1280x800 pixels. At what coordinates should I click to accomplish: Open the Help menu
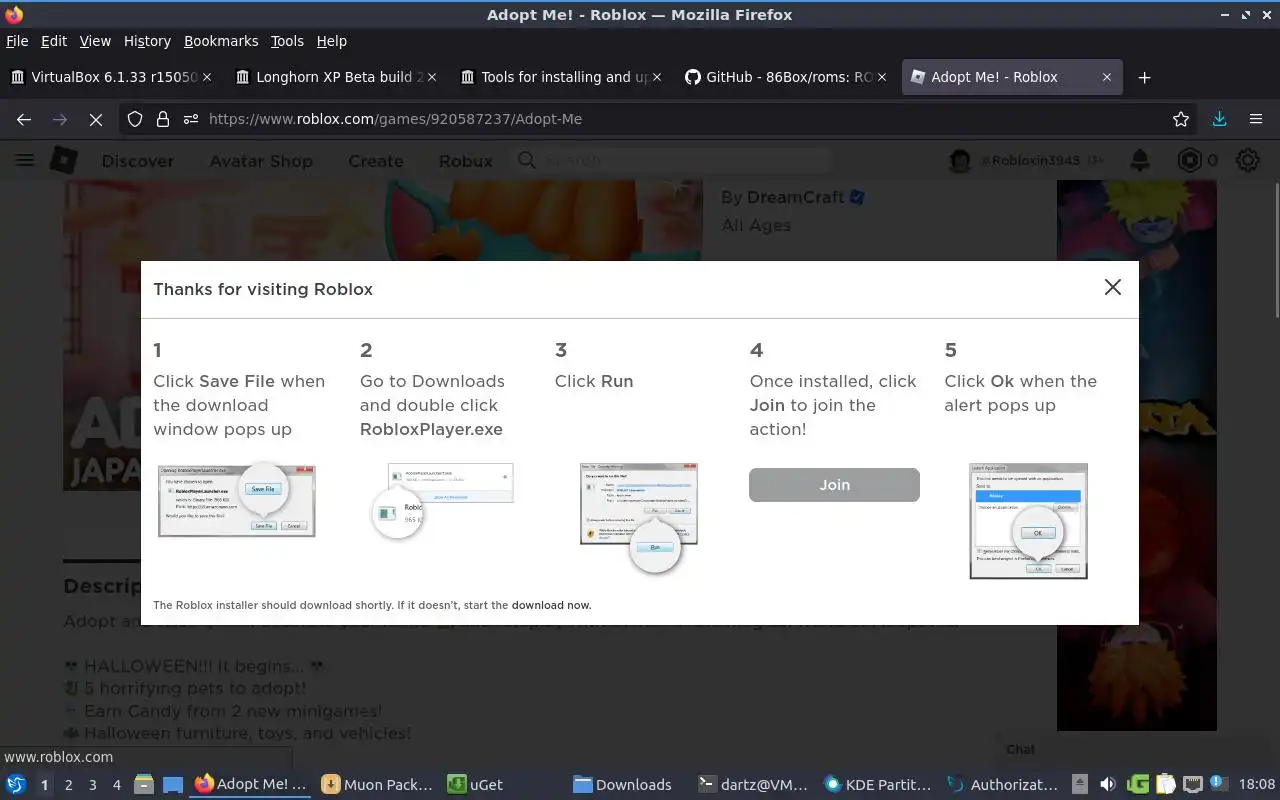(331, 41)
